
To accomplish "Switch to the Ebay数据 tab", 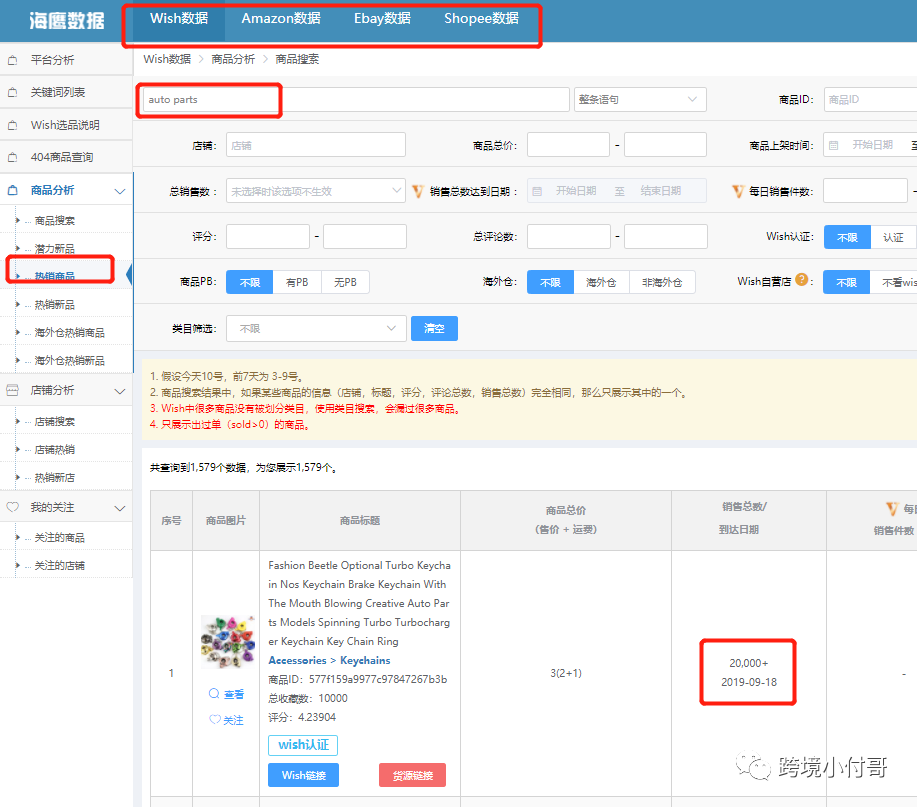I will point(381,18).
